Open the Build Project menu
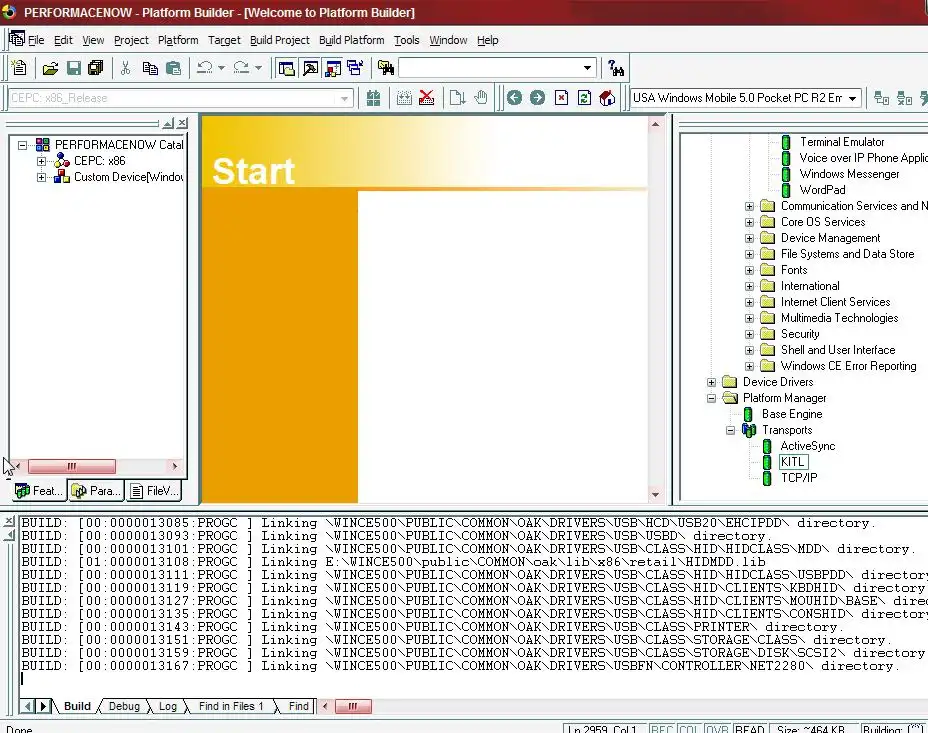The height and width of the screenshot is (733, 928). tap(279, 40)
